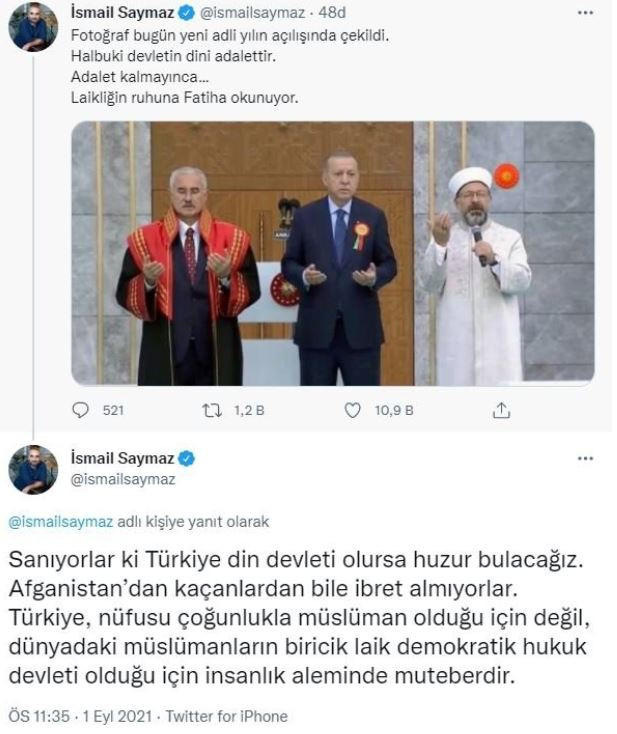Screen dimensions: 617x734
Task: Open the share icon under the photo
Action: [501, 410]
